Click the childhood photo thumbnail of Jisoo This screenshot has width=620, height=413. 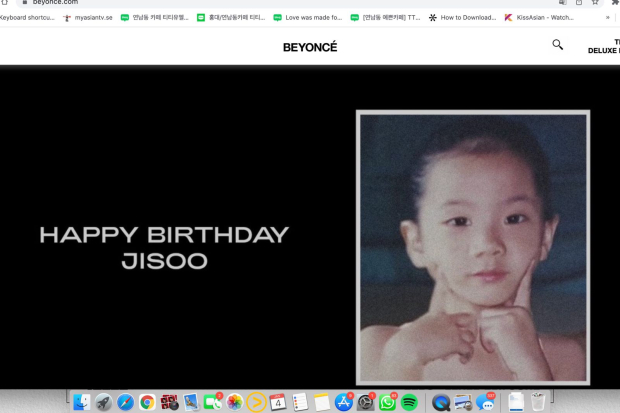[x=473, y=248]
